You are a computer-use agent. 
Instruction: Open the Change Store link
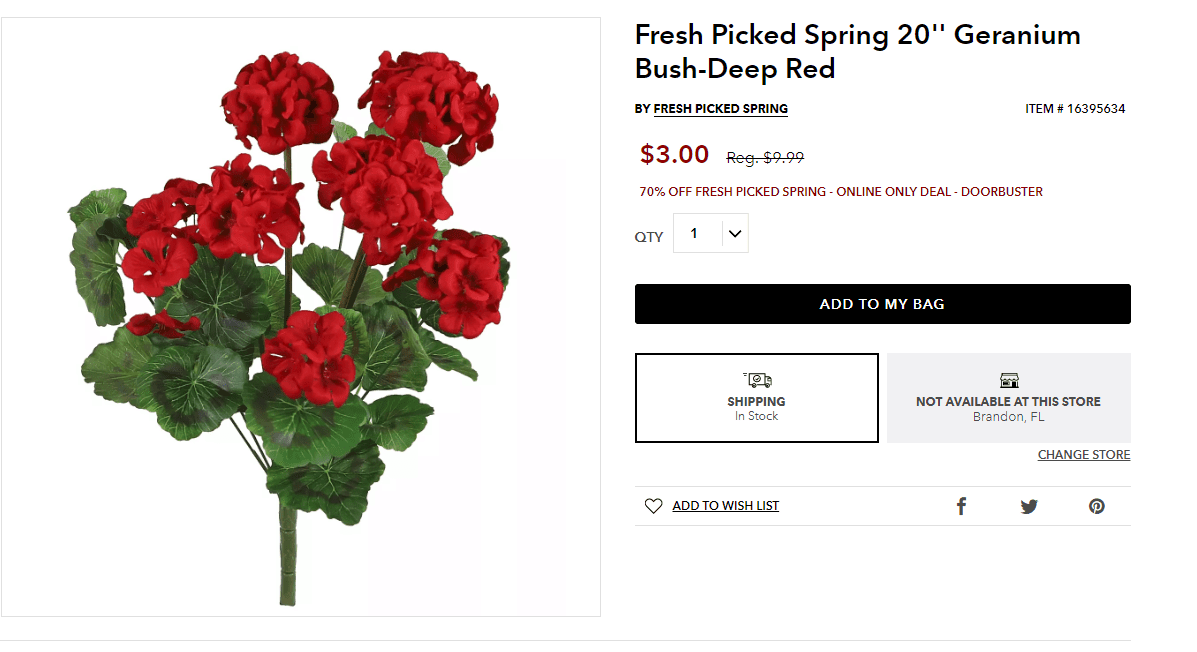click(x=1083, y=454)
